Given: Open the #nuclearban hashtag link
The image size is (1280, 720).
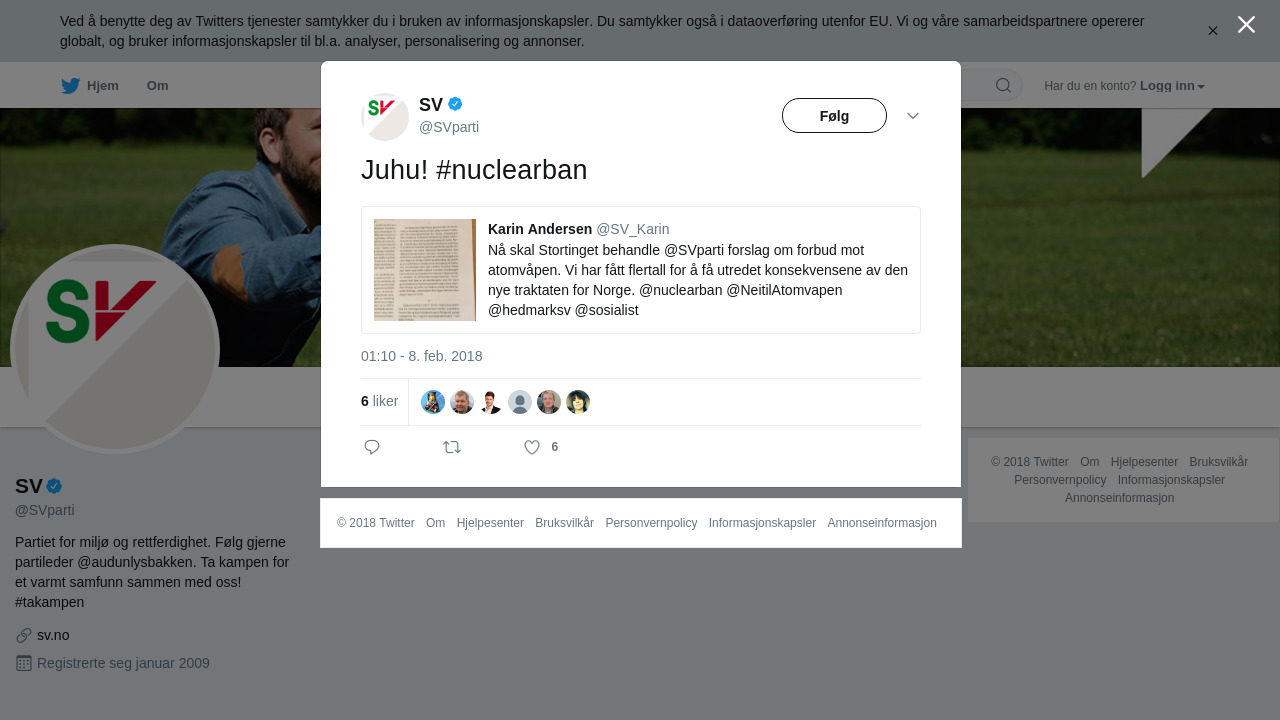Looking at the screenshot, I should [x=512, y=170].
